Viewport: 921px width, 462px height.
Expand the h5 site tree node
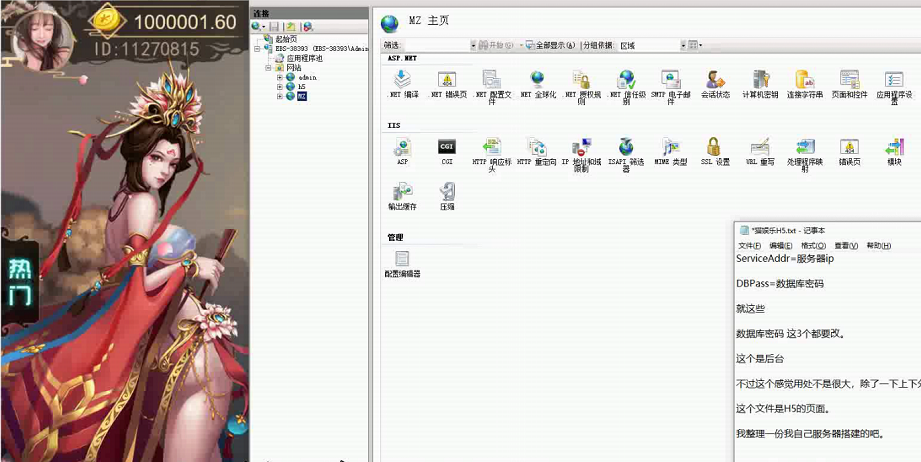(x=280, y=87)
